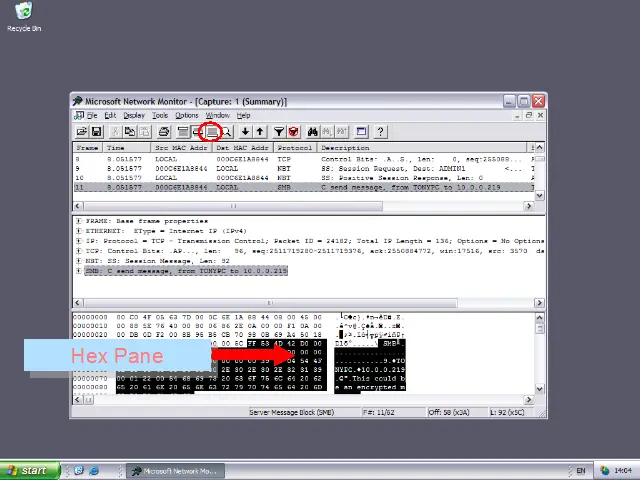Click the Save floppy disk toolbar icon

coord(97,131)
